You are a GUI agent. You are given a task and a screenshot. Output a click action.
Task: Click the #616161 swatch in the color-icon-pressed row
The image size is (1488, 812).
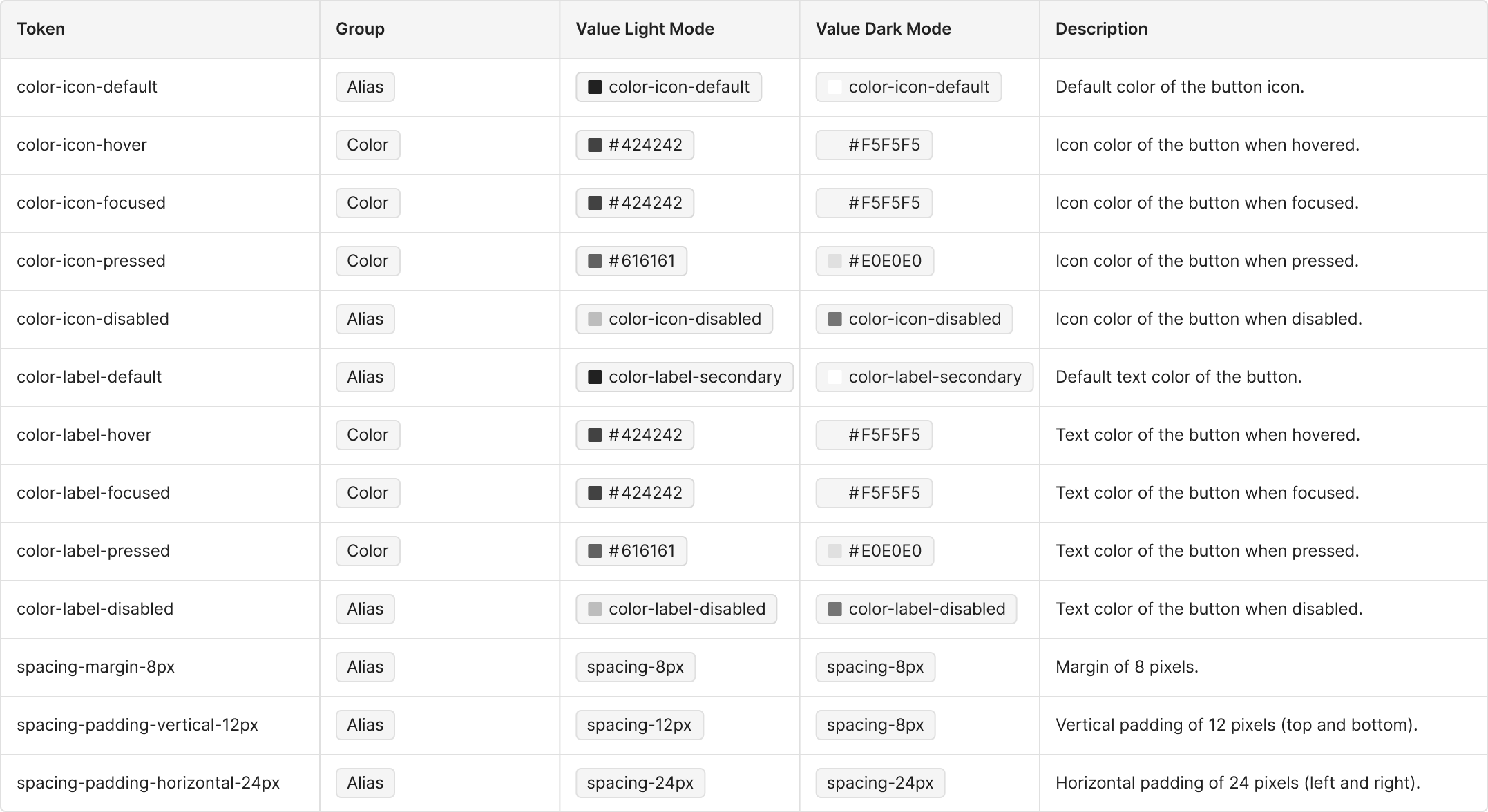coord(594,261)
